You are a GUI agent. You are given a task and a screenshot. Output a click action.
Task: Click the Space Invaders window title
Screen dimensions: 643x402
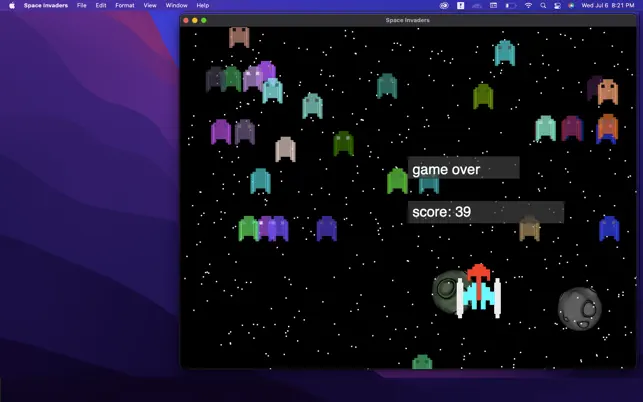[x=408, y=20]
